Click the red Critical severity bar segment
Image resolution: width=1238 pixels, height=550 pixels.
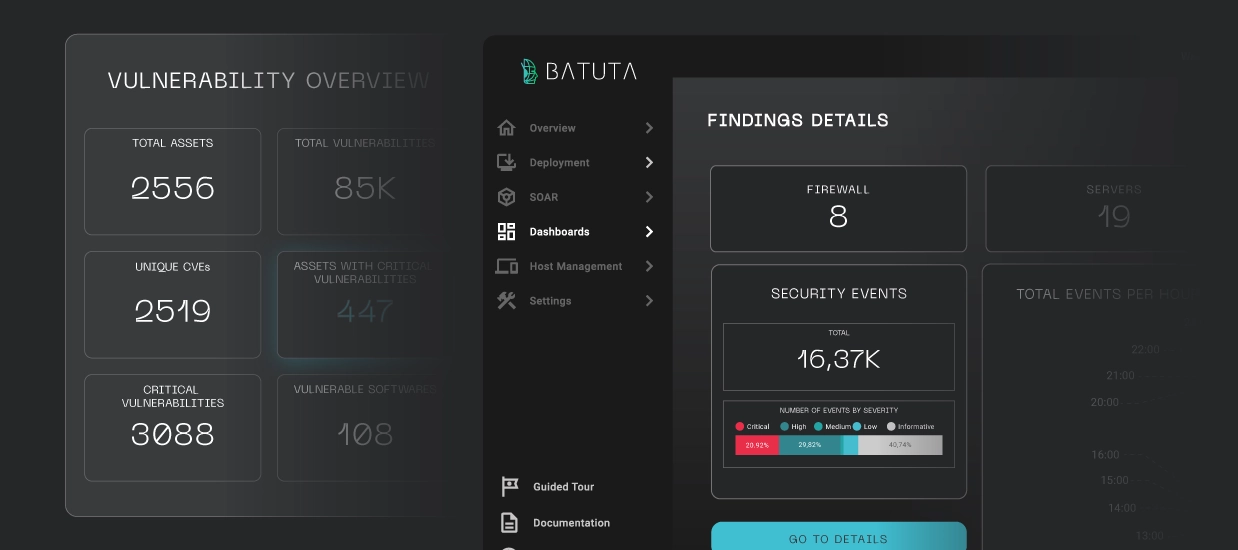tap(757, 445)
